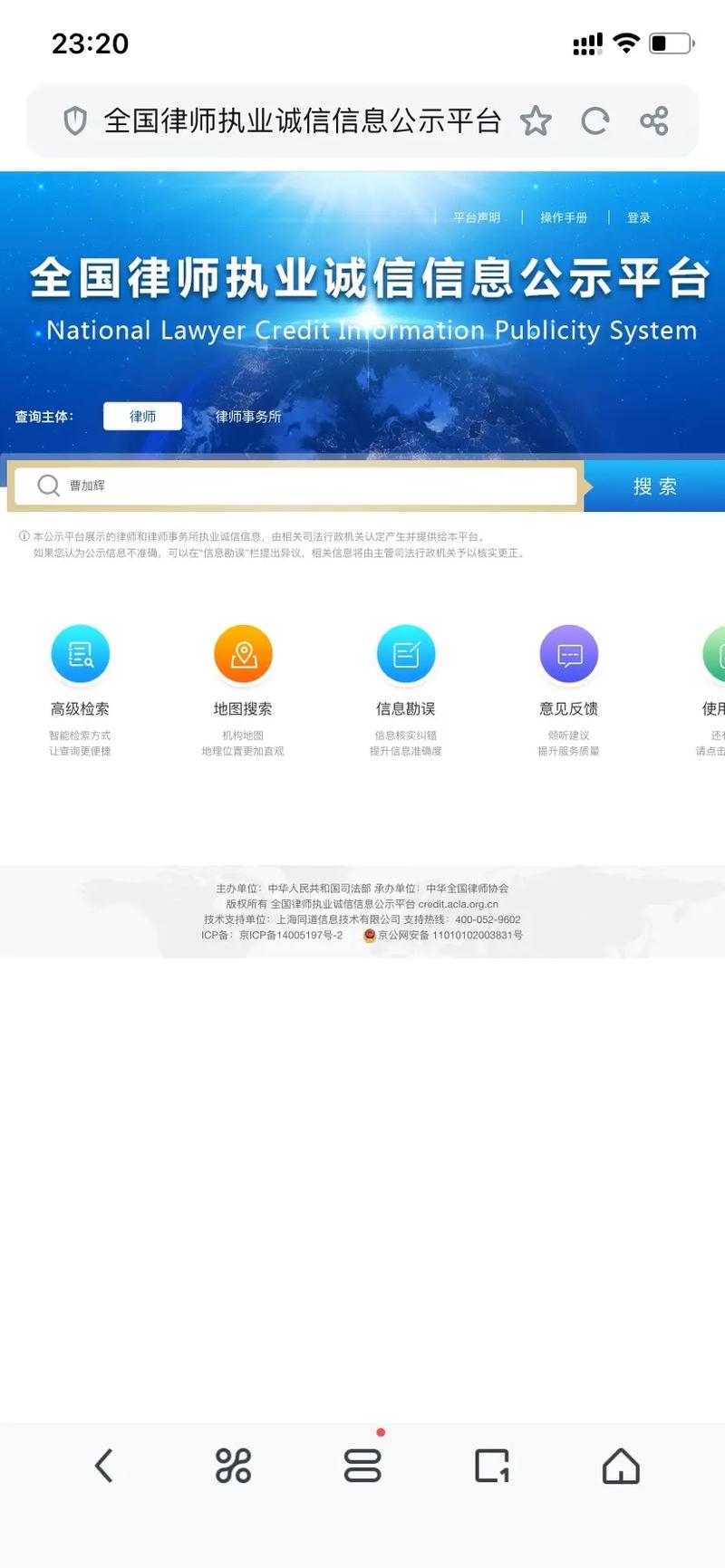
Task: Open the 信息勘误 correction icon
Action: tap(406, 653)
